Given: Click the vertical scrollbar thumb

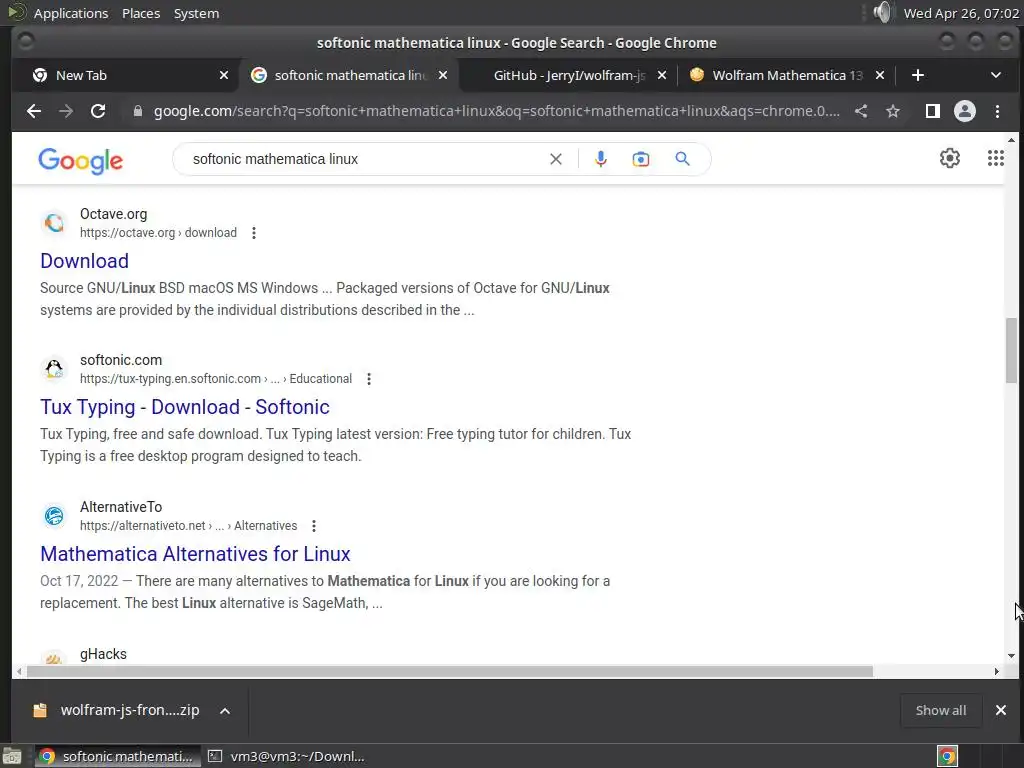Looking at the screenshot, I should pyautogui.click(x=1011, y=351).
